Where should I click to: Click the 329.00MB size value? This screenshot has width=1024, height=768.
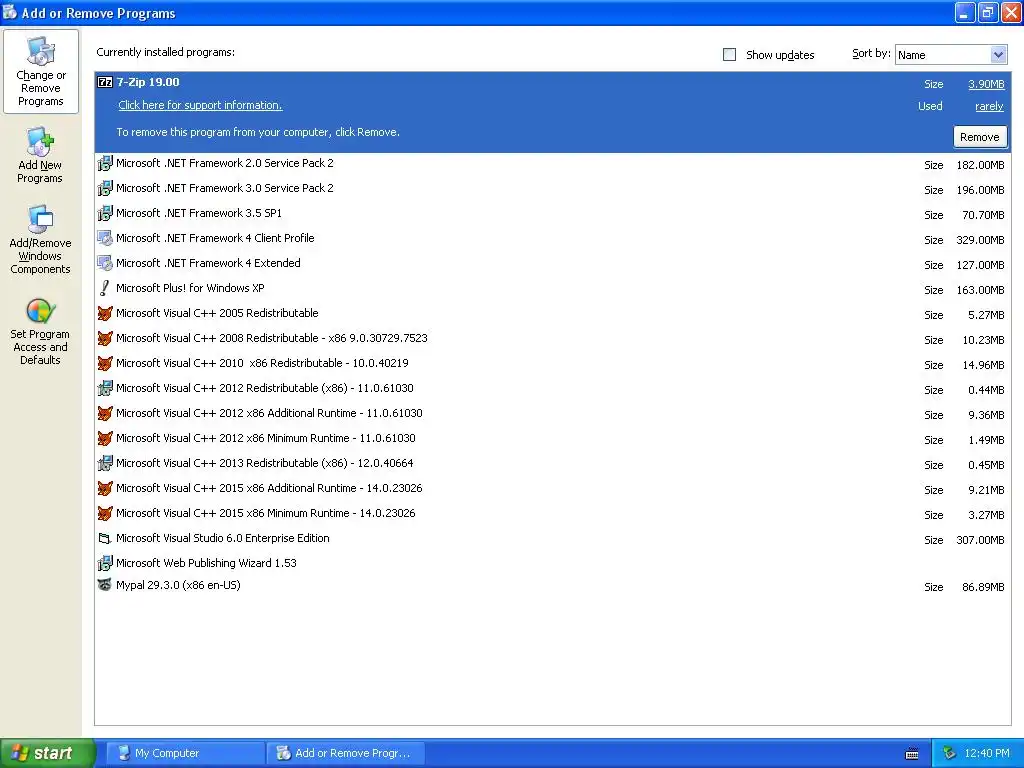[980, 240]
